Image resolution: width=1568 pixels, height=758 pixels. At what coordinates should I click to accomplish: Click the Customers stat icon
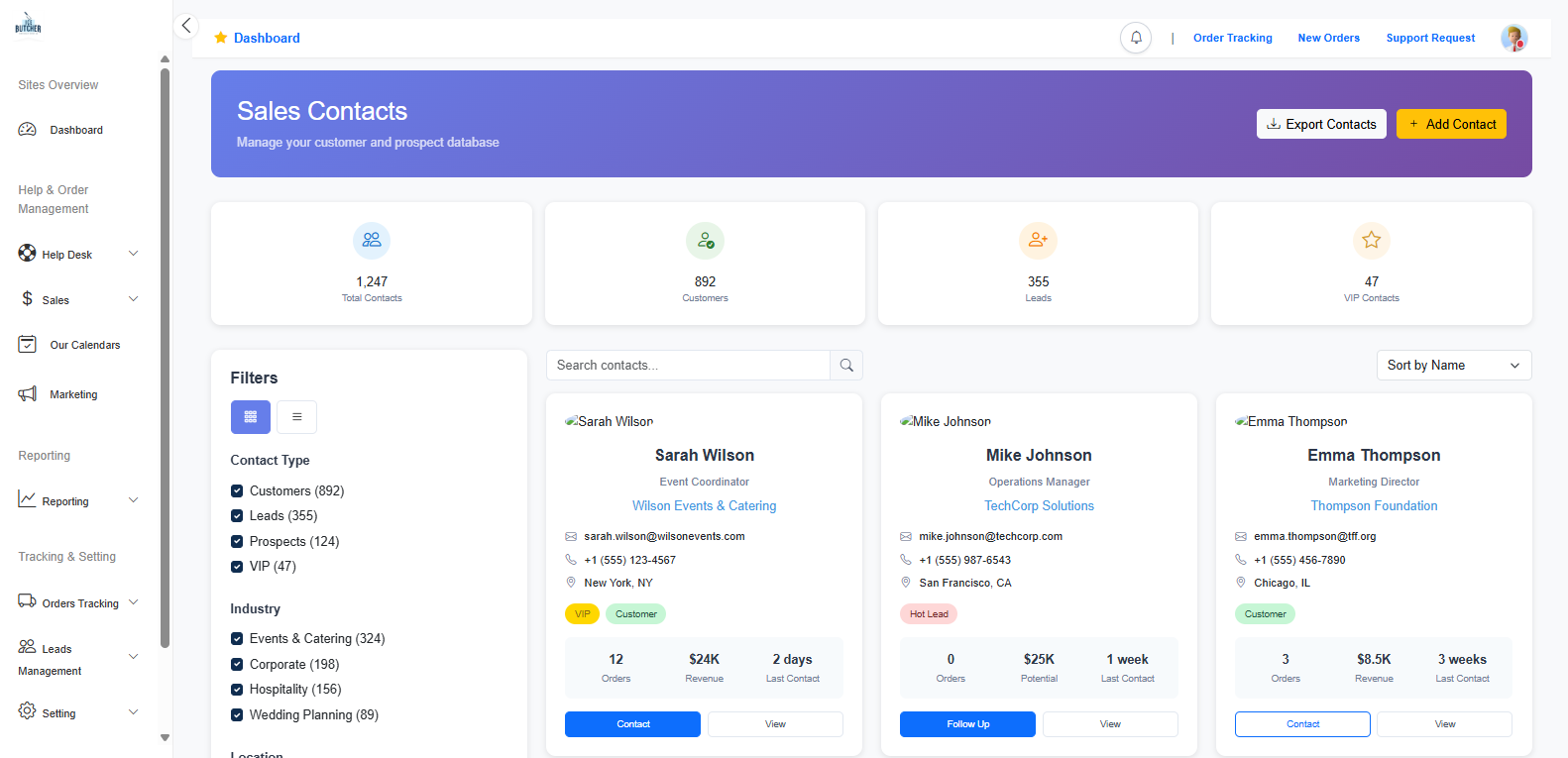tap(705, 240)
